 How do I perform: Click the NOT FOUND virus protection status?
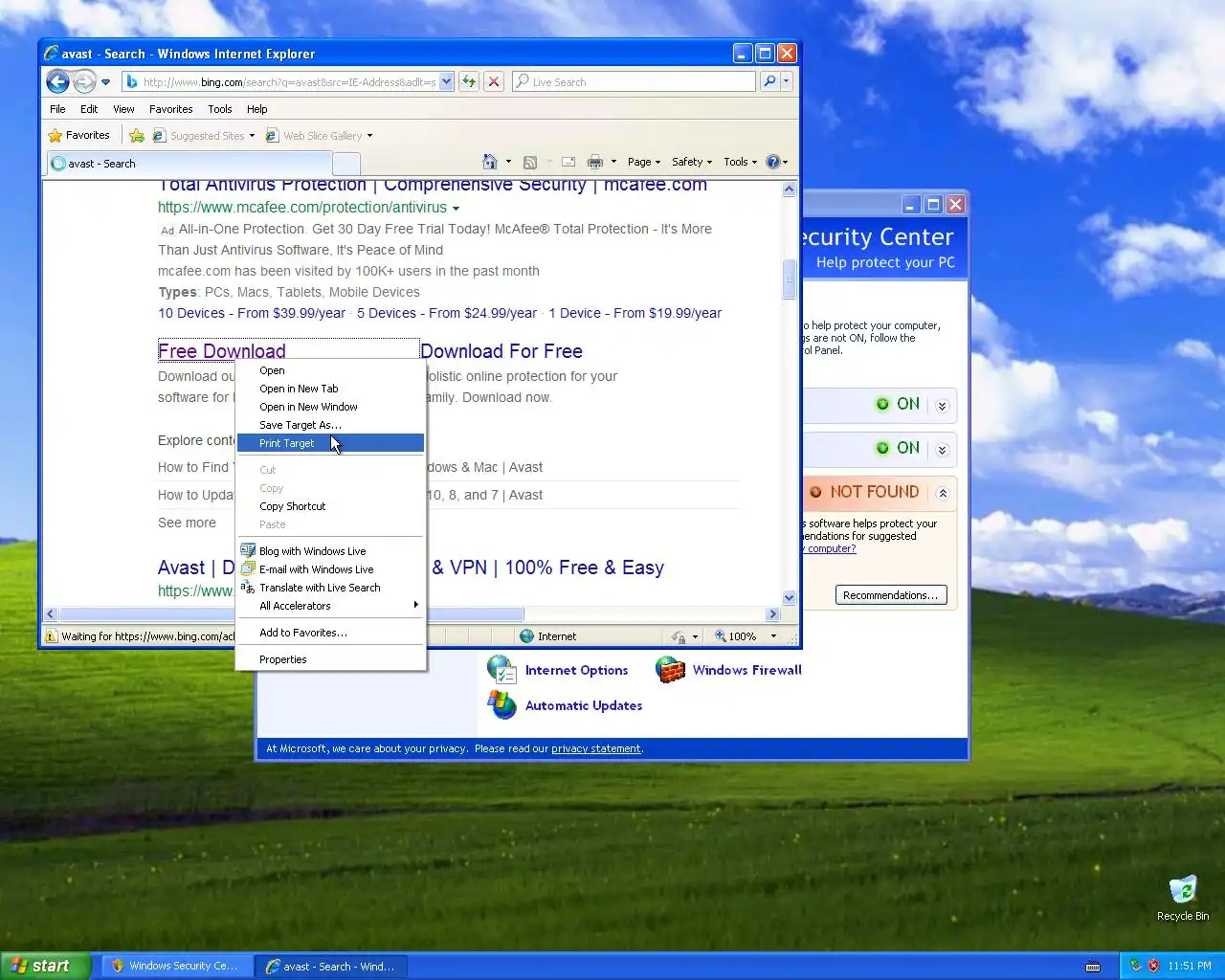coord(864,492)
